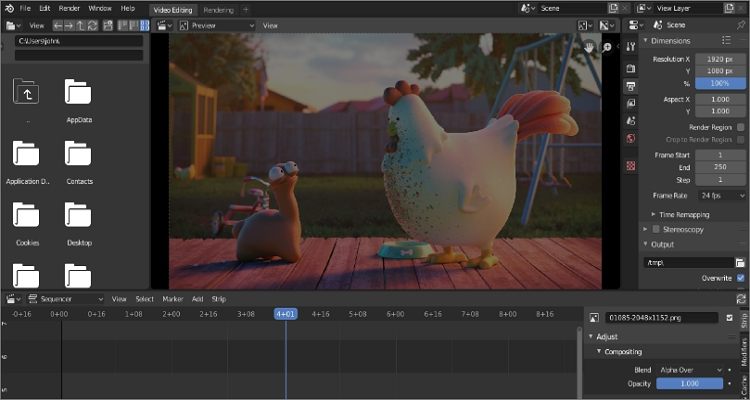Go back in file browser history
This screenshot has height=400, width=750.
click(x=58, y=25)
